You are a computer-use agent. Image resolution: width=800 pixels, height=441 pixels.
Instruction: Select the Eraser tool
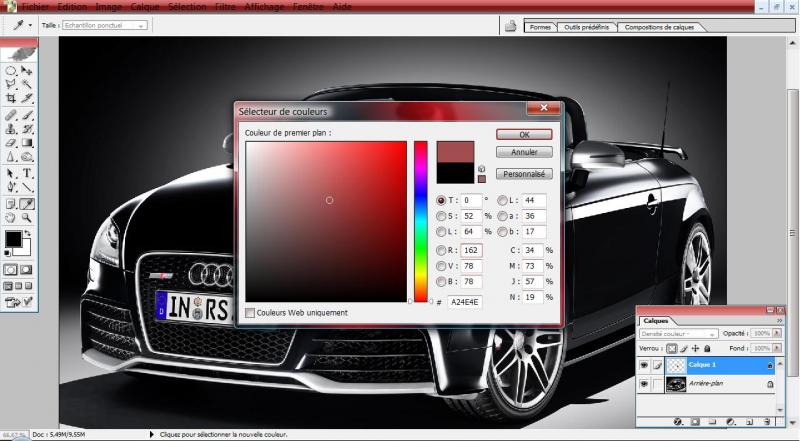click(x=11, y=143)
